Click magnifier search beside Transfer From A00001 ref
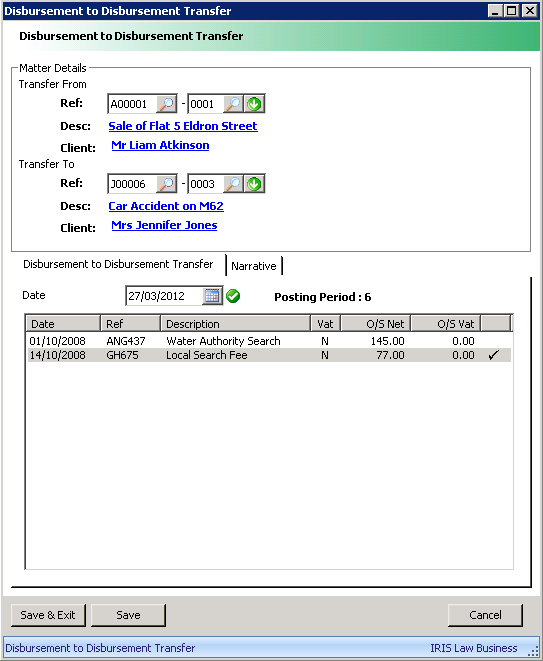 point(166,104)
